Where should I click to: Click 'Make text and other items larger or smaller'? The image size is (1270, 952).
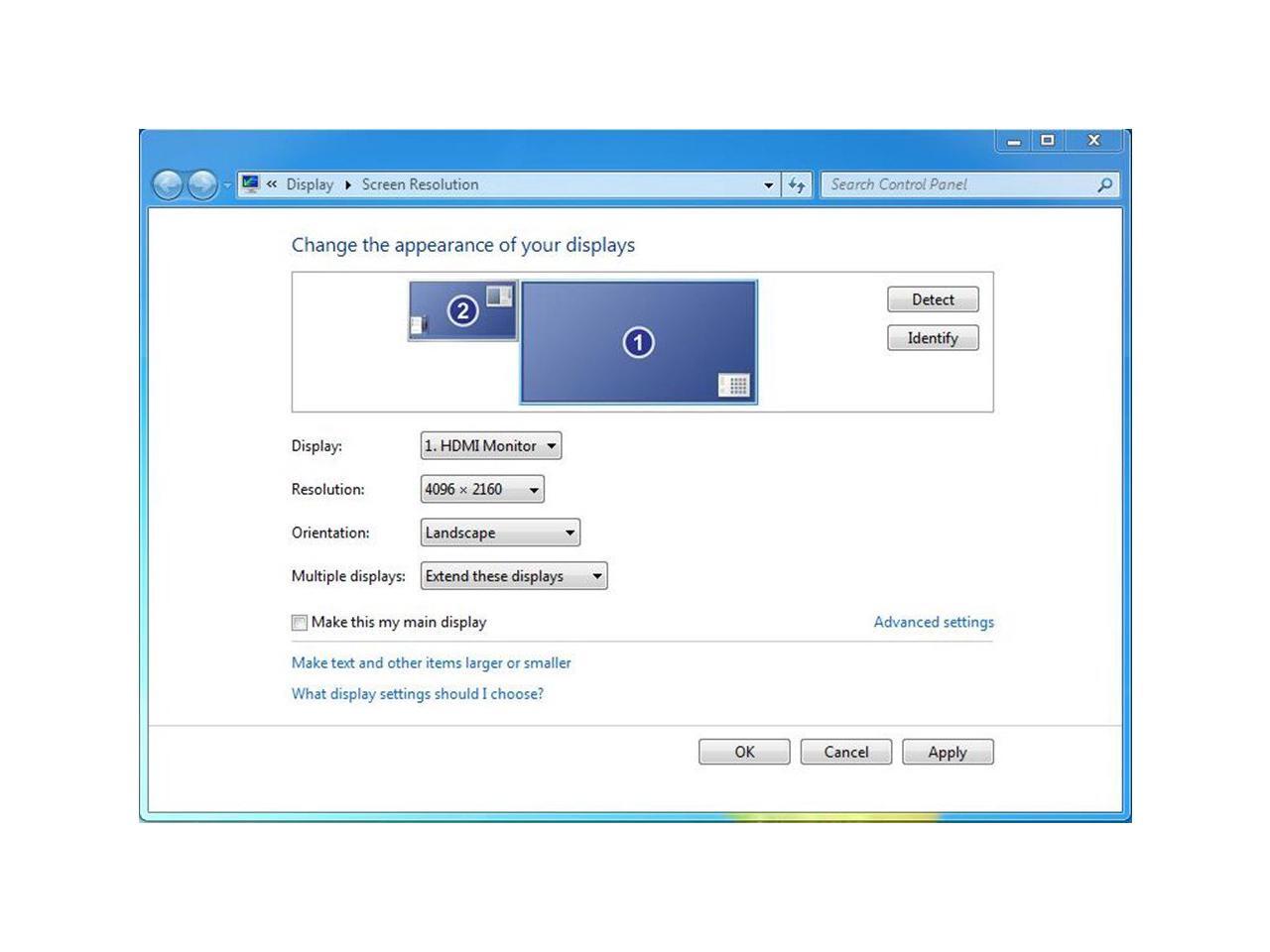click(431, 662)
